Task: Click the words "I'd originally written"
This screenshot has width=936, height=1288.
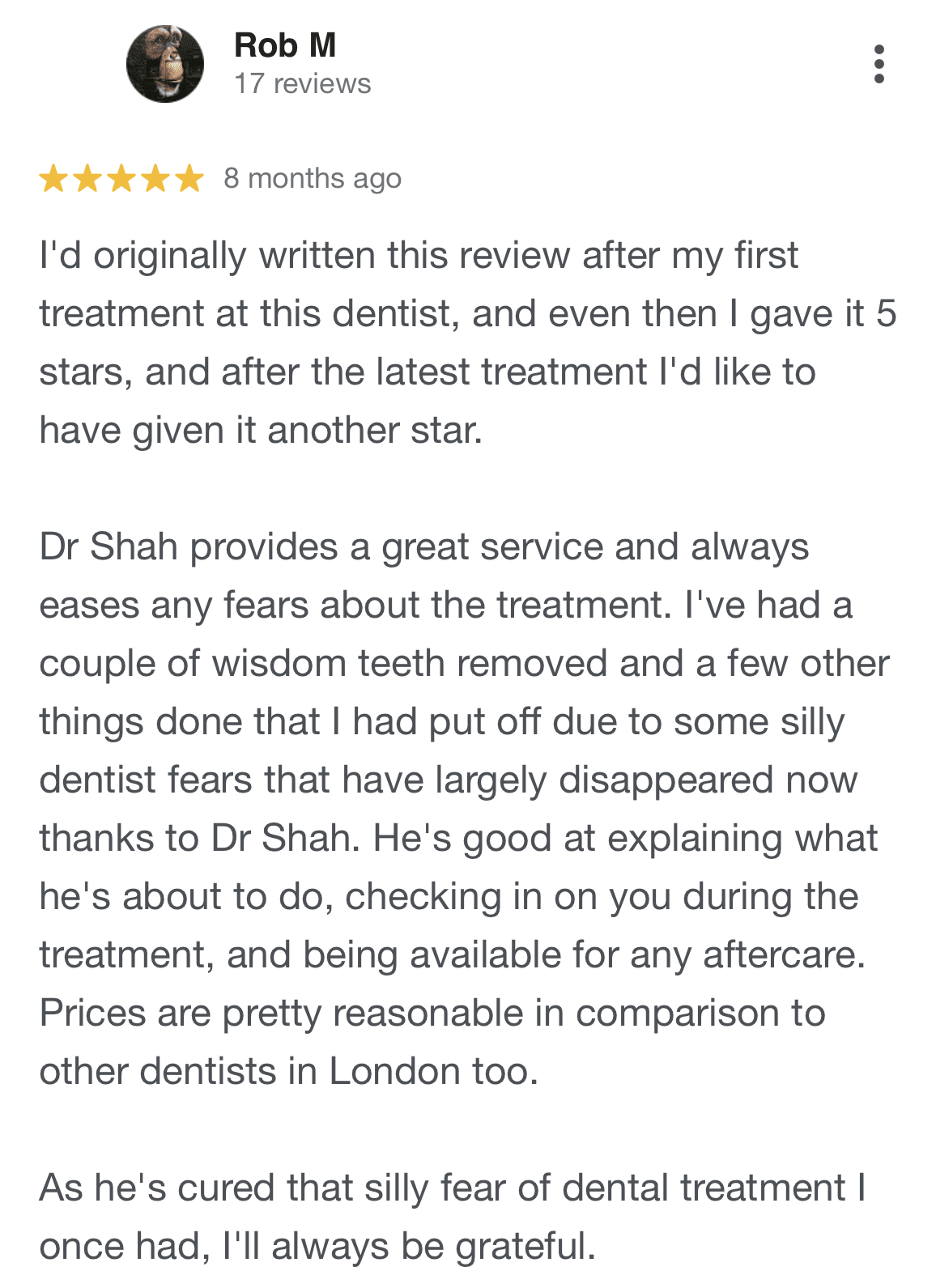Action: pos(142,256)
